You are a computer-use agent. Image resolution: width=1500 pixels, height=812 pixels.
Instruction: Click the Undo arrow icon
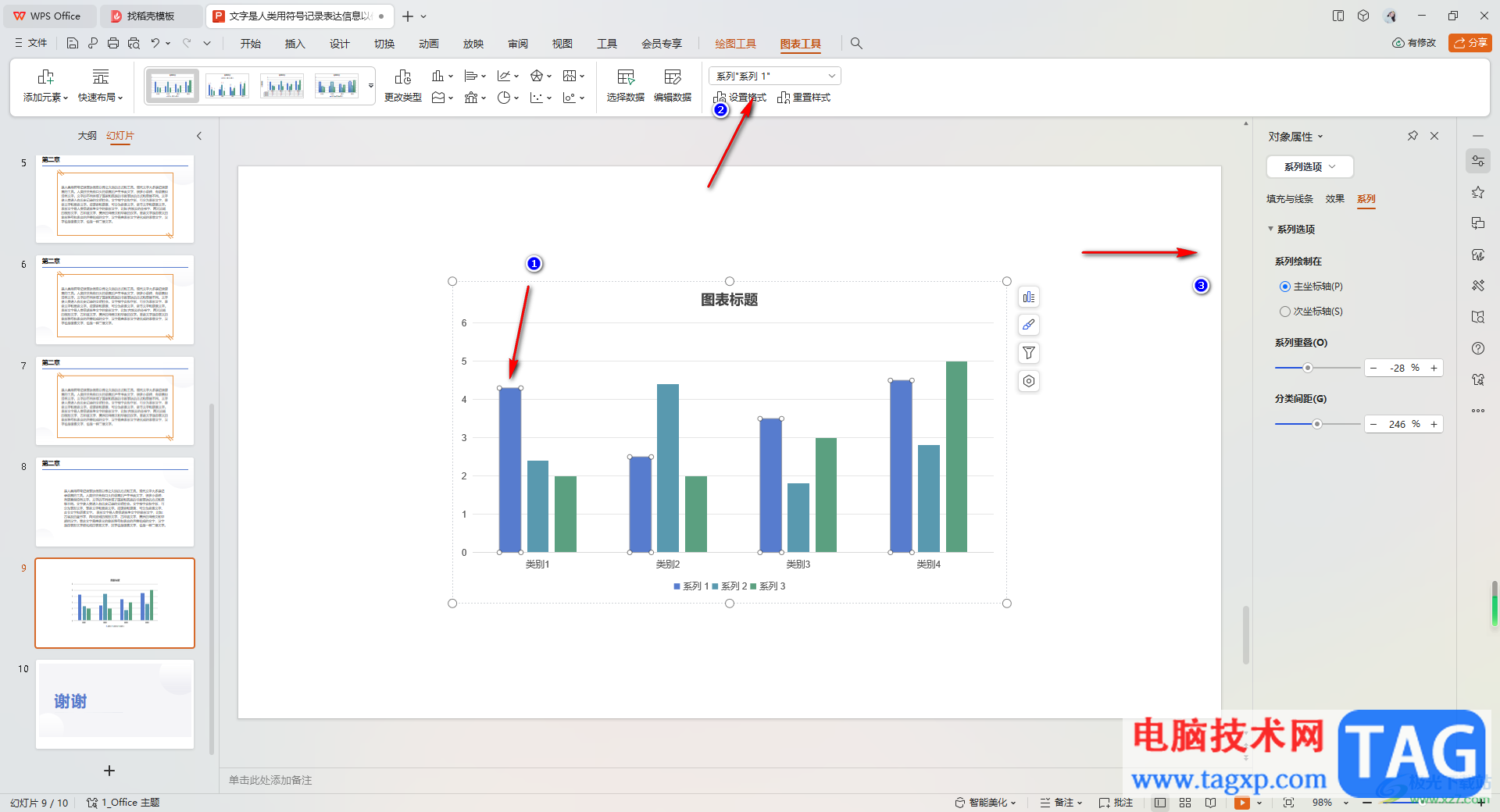click(x=155, y=43)
